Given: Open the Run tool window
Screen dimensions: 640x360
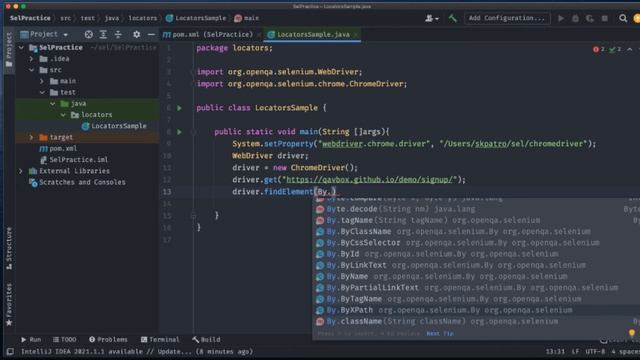Looking at the screenshot, I should [31, 340].
